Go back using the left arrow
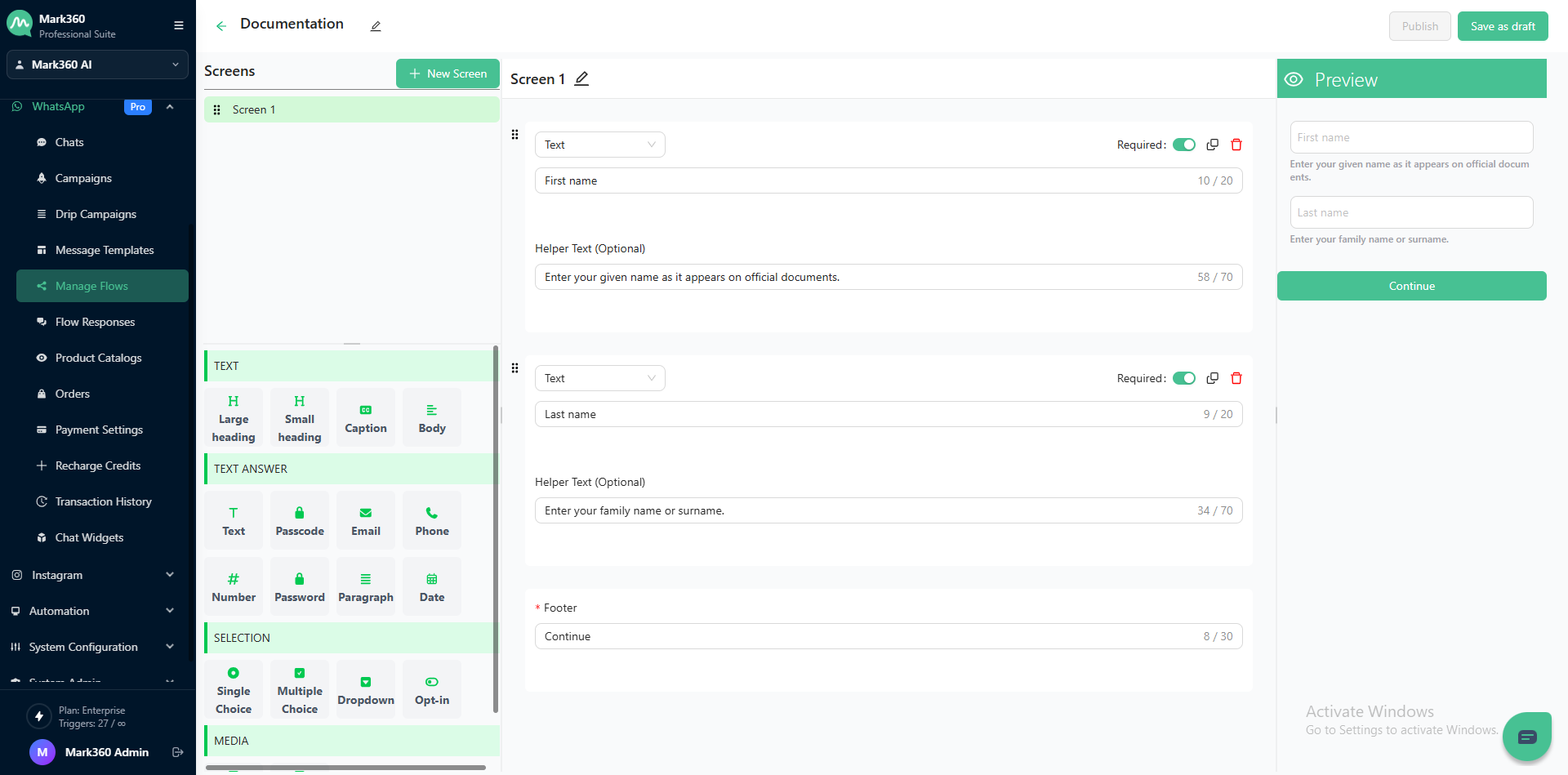 (x=220, y=26)
